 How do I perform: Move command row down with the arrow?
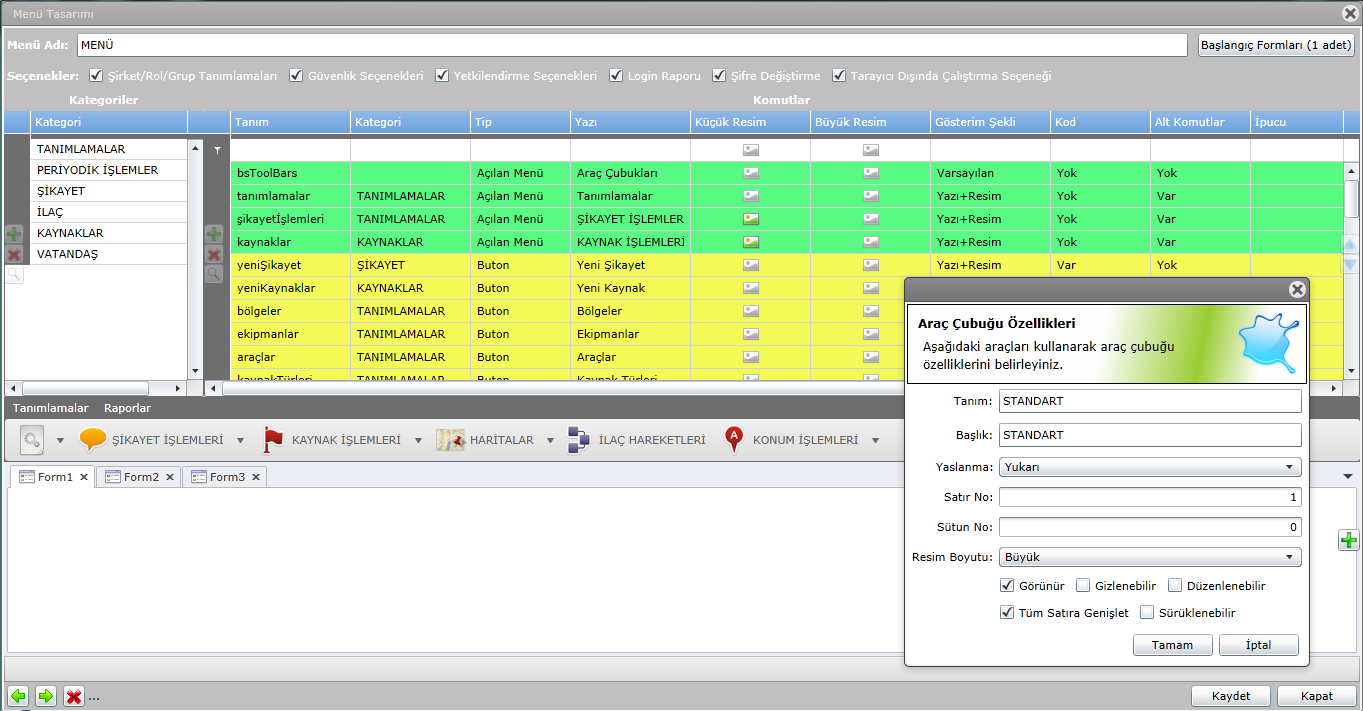coord(1350,264)
